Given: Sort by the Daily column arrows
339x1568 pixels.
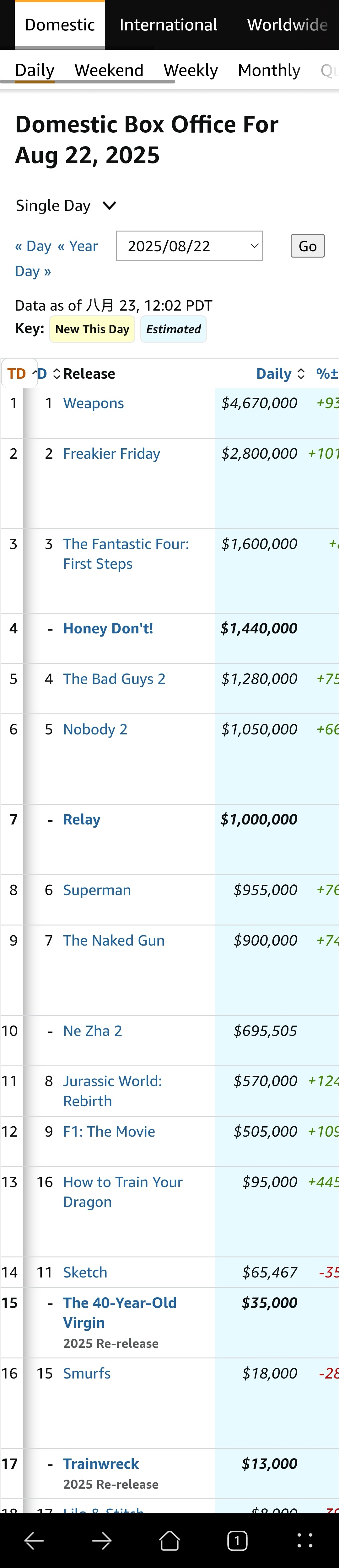Looking at the screenshot, I should [301, 374].
